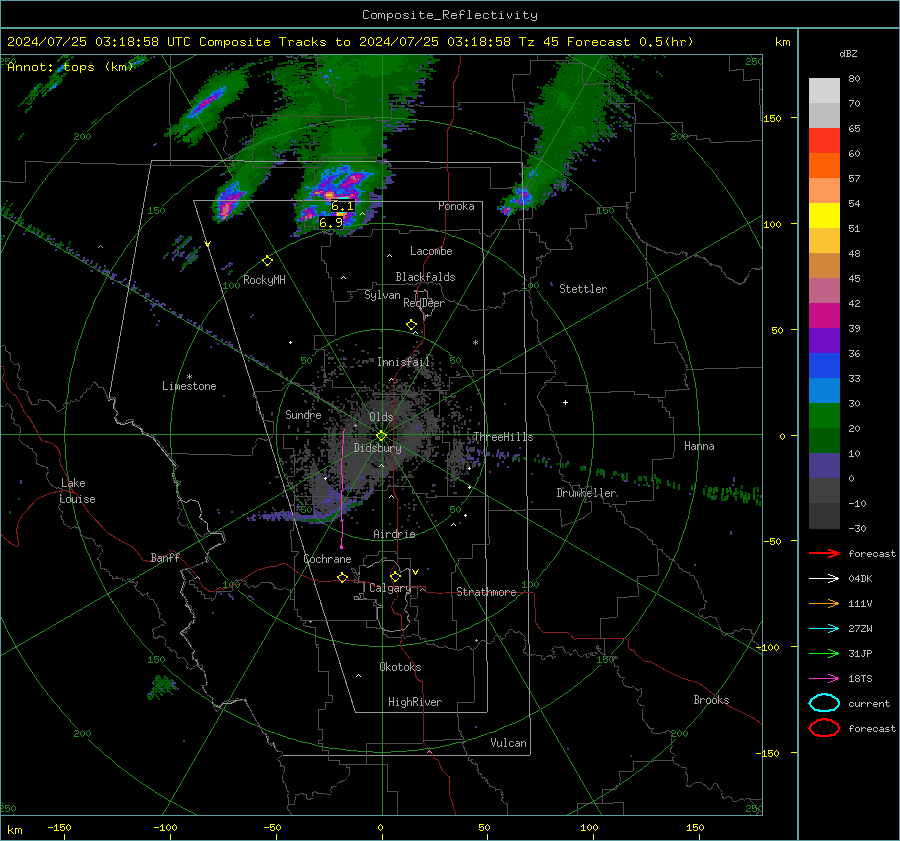Click the -30 dBZ legend value
The width and height of the screenshot is (900, 841).
coord(858,528)
